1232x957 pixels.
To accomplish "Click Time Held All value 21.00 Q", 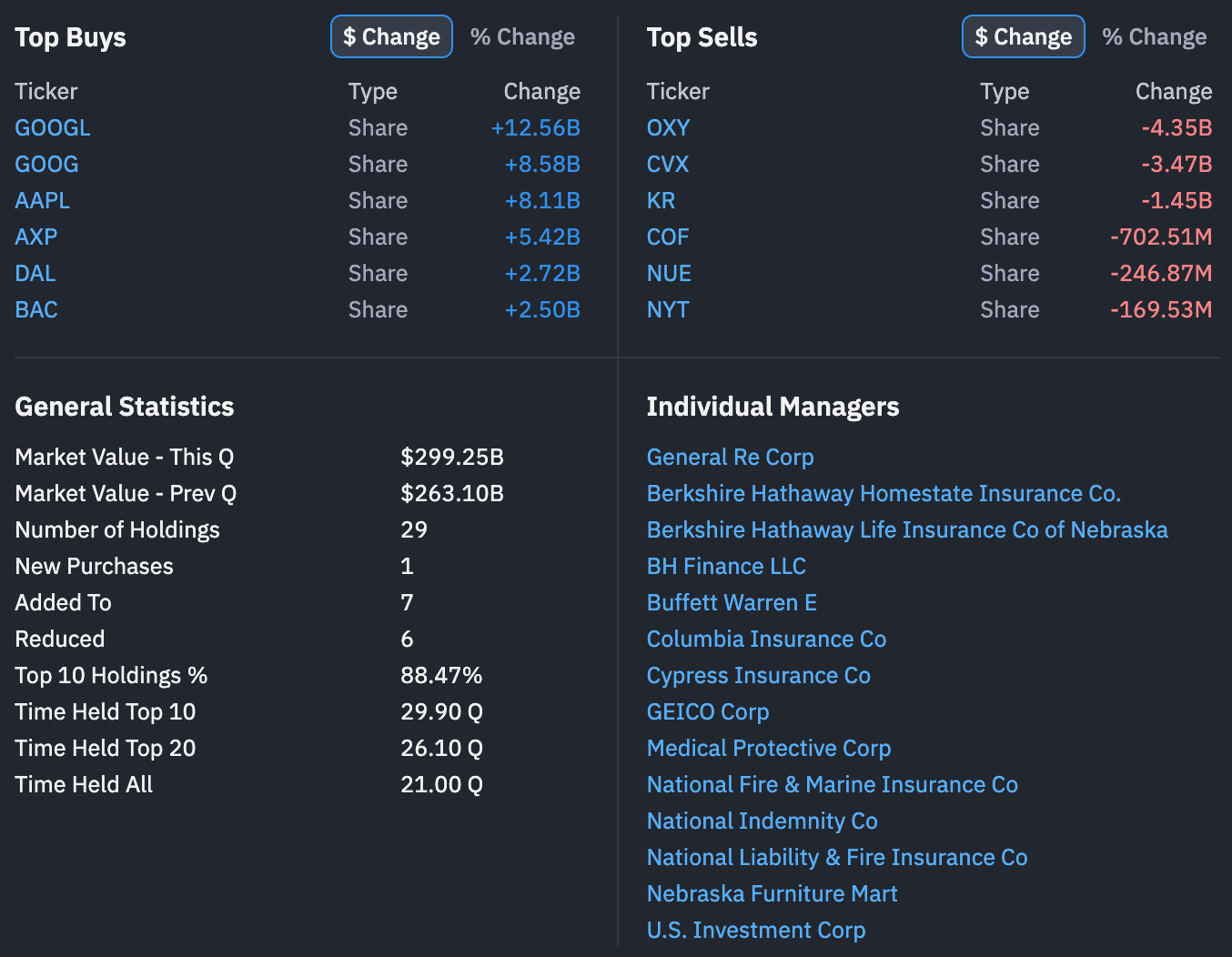I will (442, 784).
